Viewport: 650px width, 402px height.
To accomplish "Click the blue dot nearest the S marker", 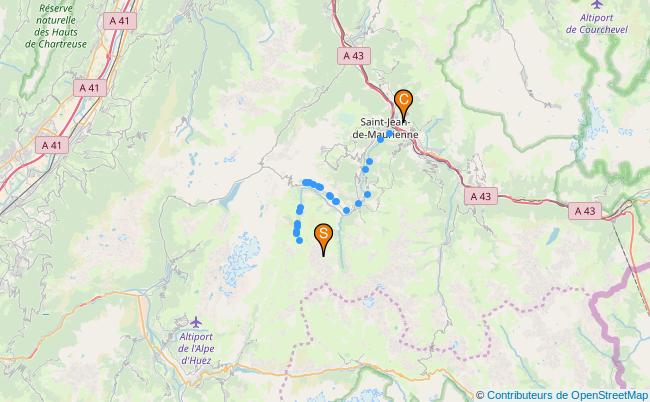I will point(299,240).
